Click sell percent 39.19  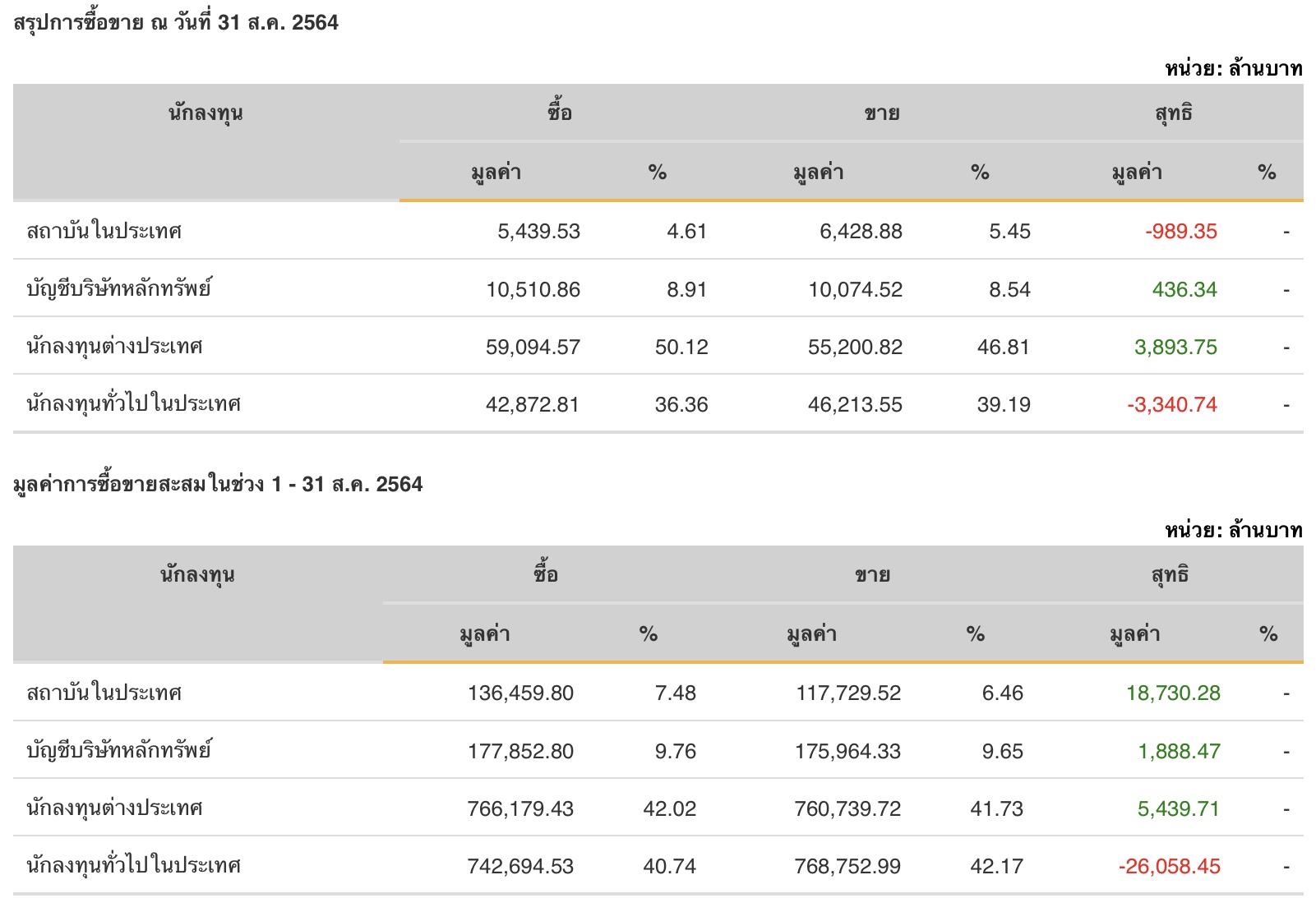pyautogui.click(x=1004, y=405)
